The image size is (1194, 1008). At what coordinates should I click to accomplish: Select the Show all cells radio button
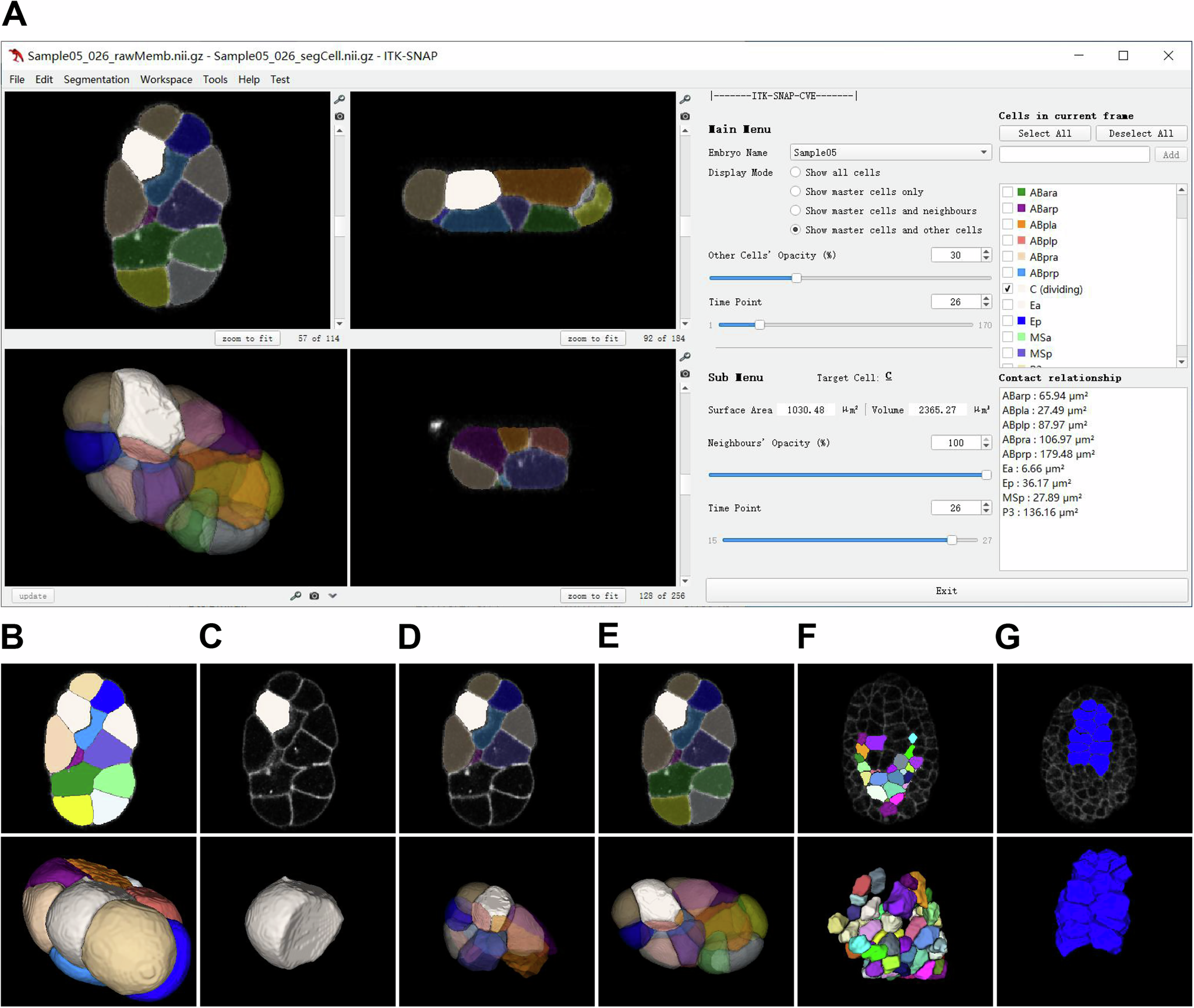tap(796, 172)
